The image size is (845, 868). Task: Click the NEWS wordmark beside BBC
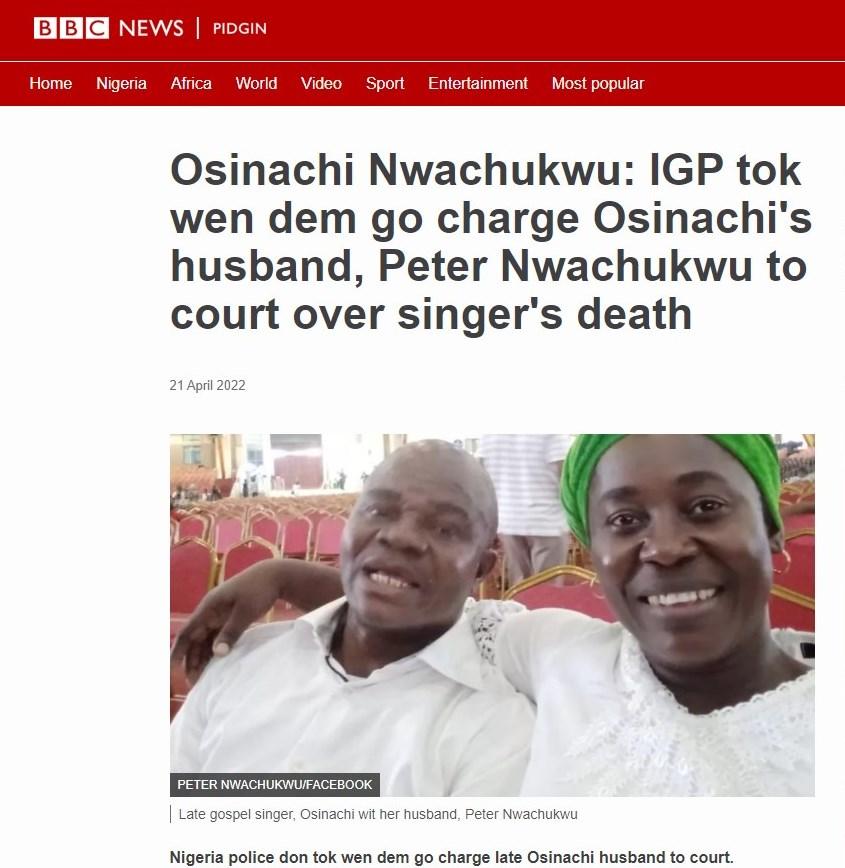(151, 28)
